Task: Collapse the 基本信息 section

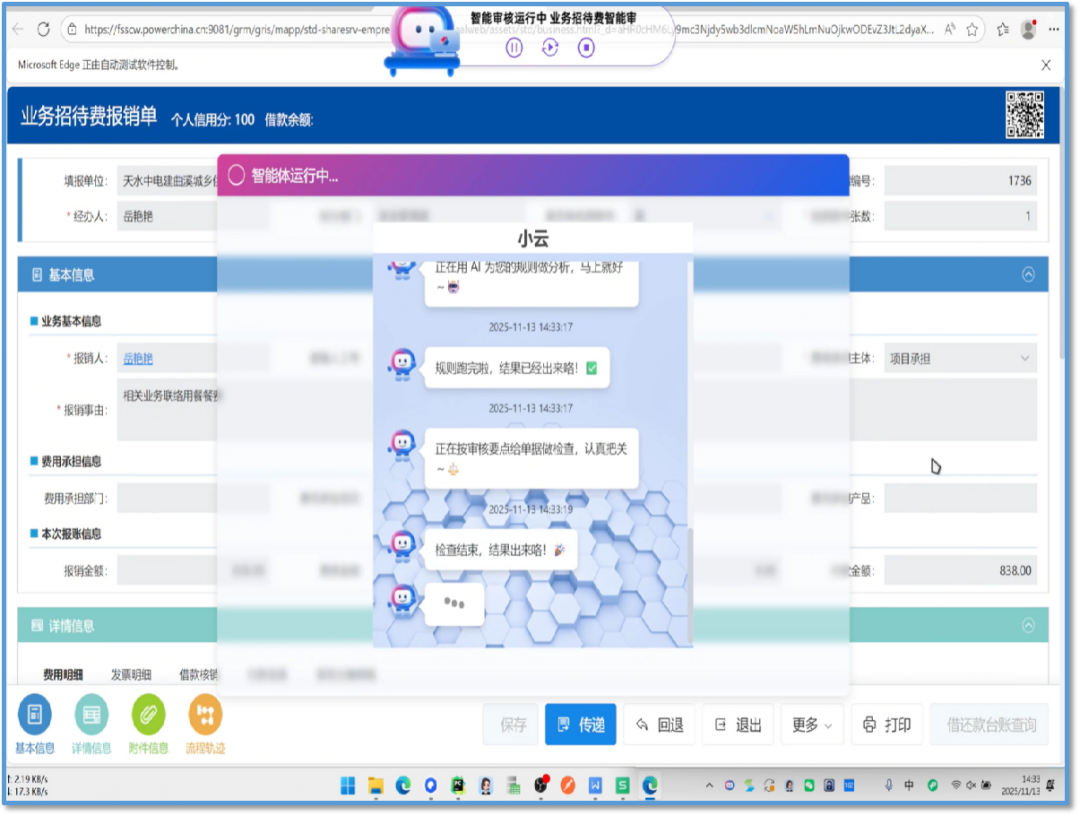Action: point(1028,275)
